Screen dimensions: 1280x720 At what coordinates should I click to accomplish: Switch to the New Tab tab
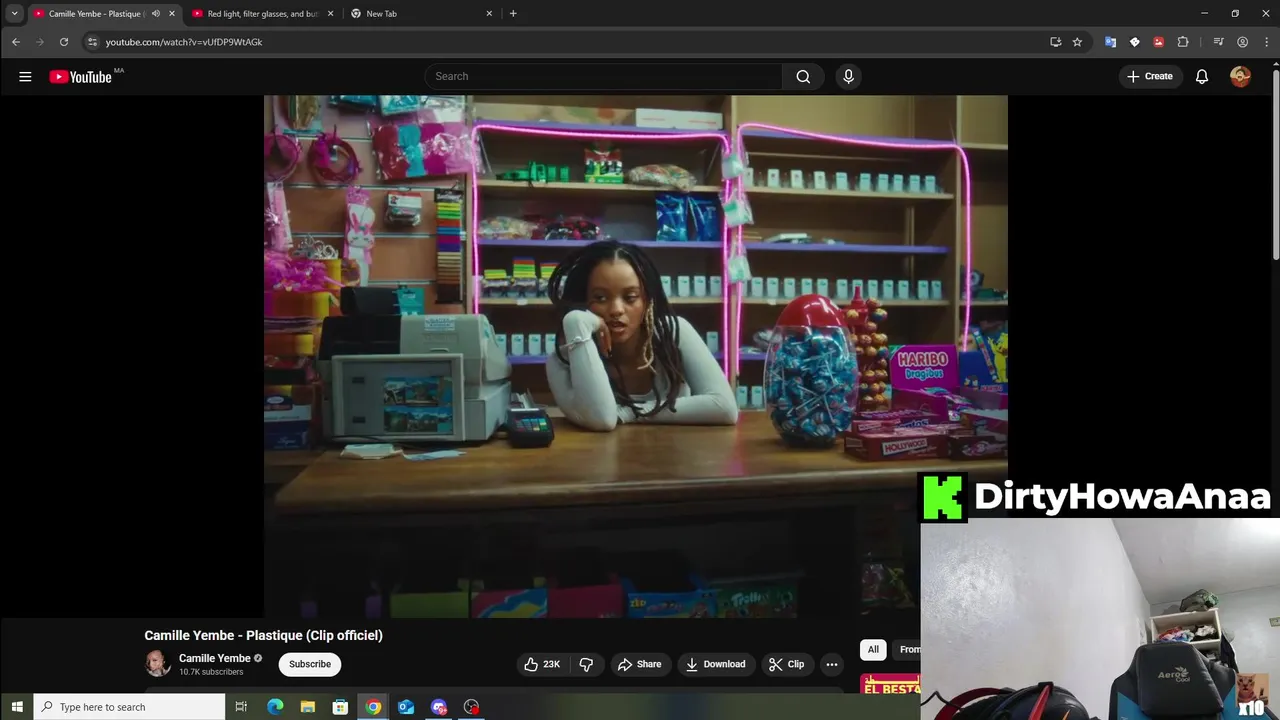[421, 14]
